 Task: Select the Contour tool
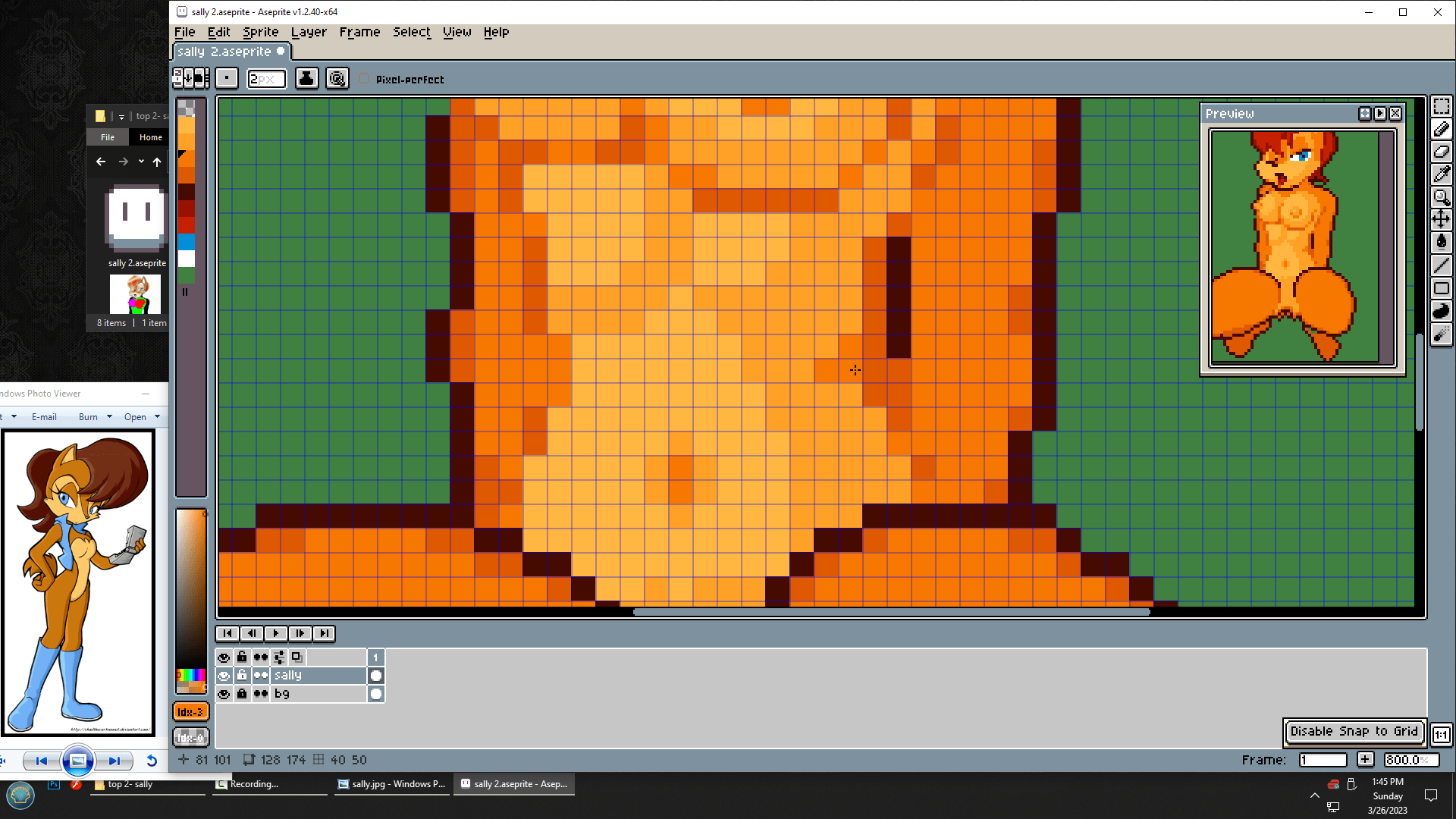[1441, 312]
